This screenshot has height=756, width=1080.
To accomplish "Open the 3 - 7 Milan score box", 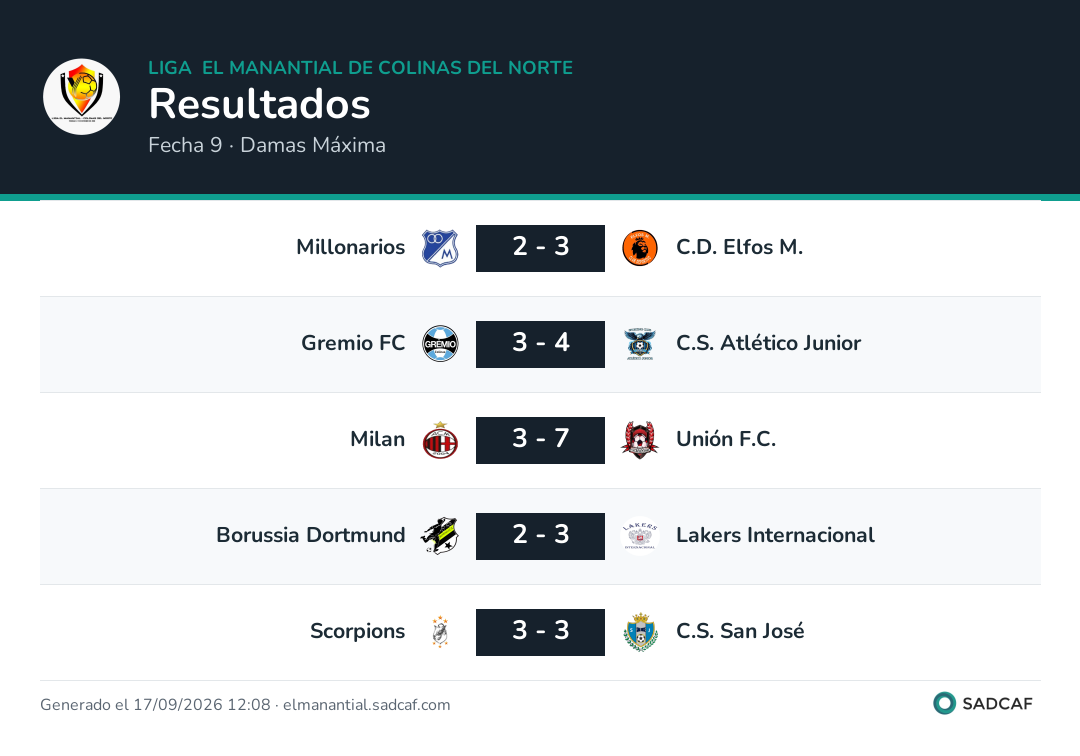I will [x=540, y=440].
